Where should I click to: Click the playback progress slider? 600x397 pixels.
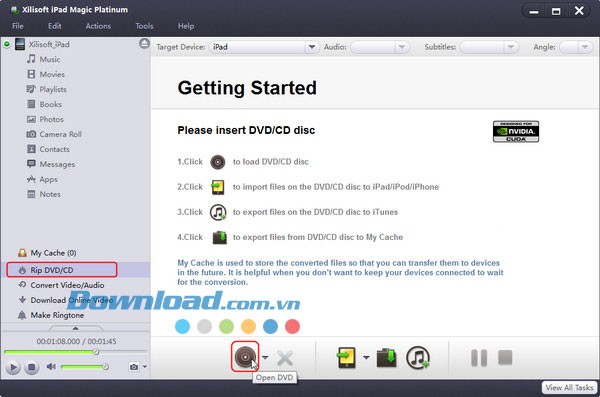pyautogui.click(x=75, y=351)
